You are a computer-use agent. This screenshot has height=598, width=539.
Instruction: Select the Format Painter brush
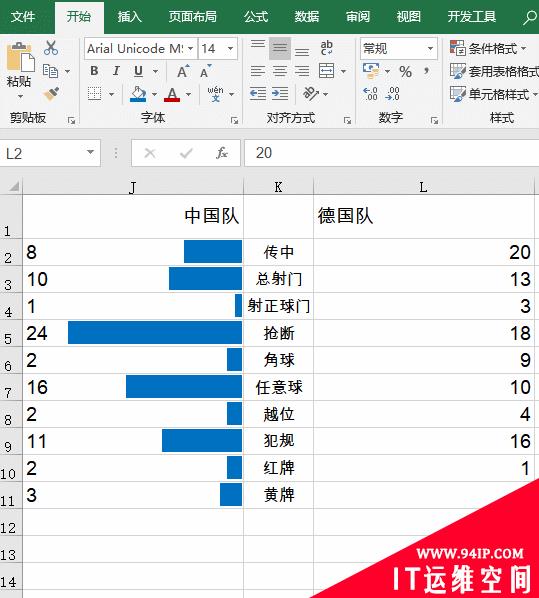pyautogui.click(x=51, y=94)
